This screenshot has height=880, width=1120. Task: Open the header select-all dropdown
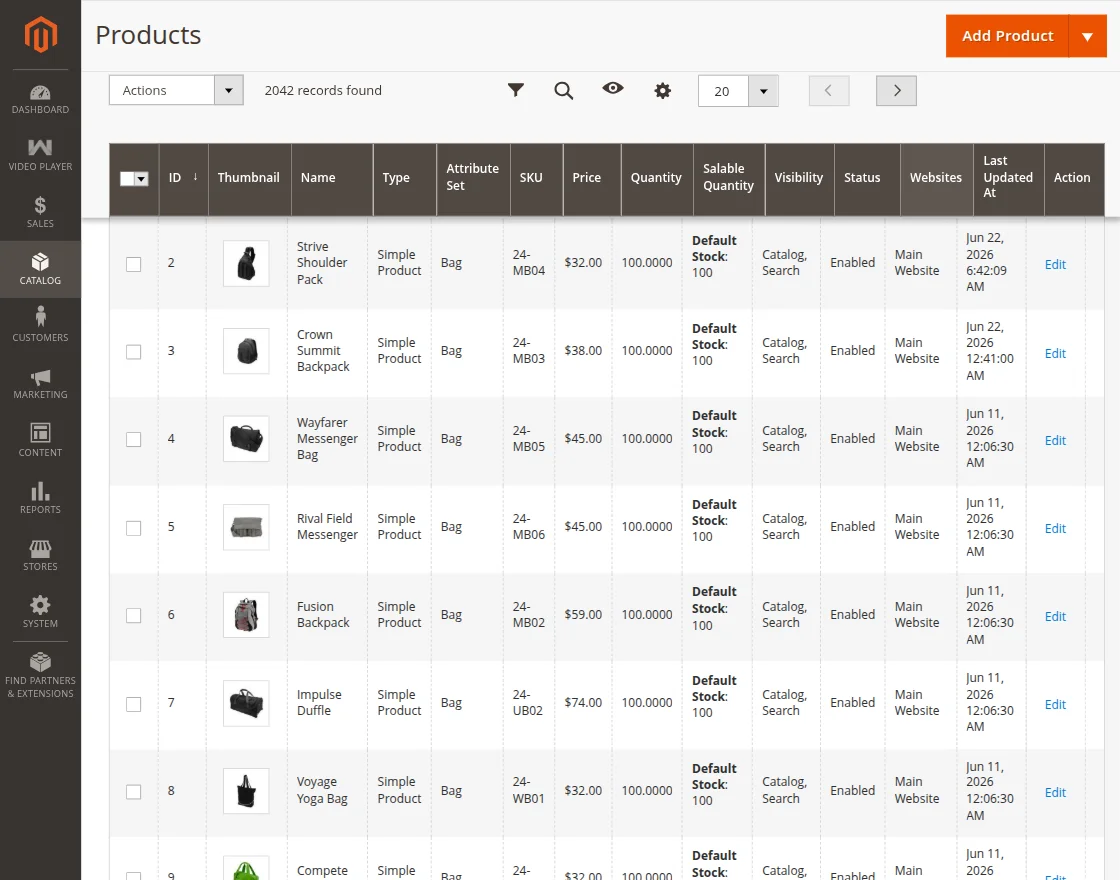141,179
